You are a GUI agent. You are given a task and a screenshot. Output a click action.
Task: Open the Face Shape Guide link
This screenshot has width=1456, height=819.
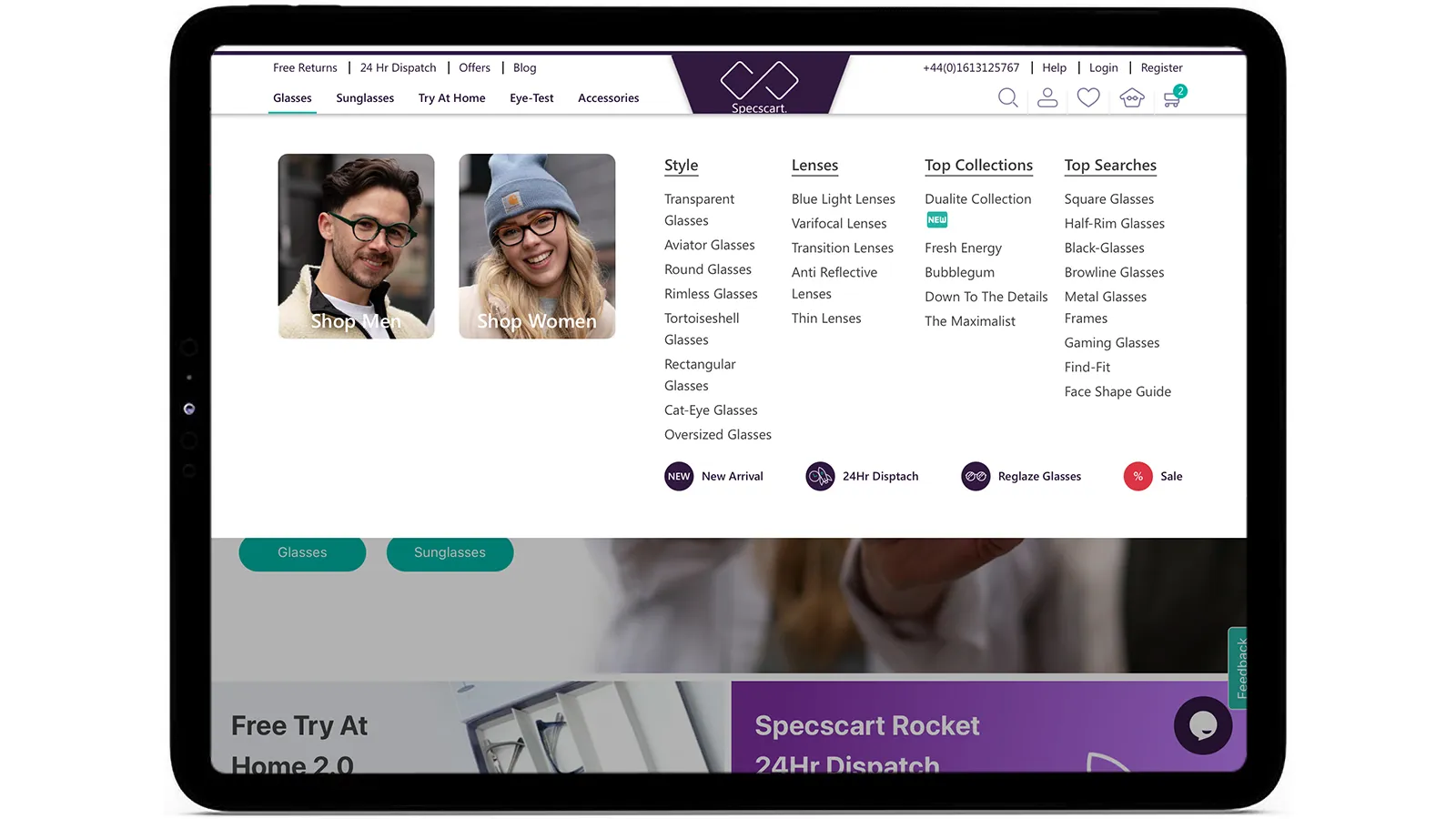point(1117,392)
